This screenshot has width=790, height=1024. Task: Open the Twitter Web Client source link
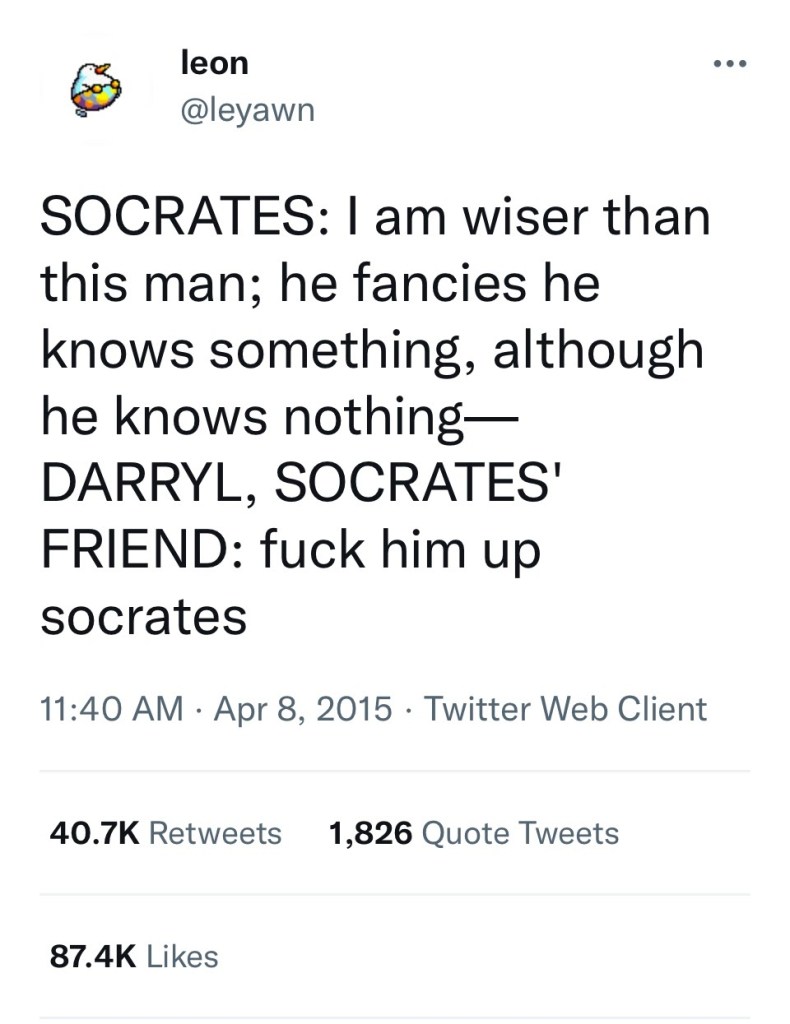[x=566, y=709]
